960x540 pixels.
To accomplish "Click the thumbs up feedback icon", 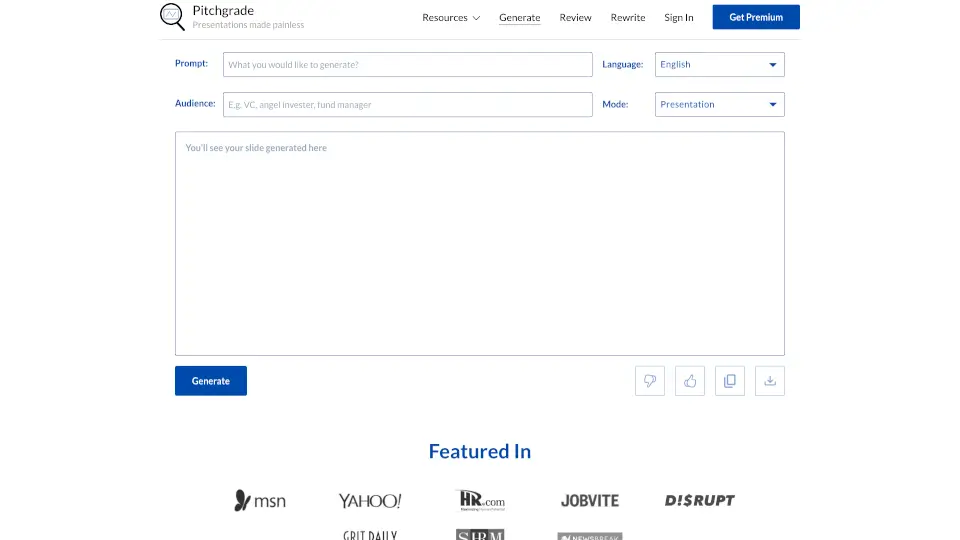I will click(690, 381).
